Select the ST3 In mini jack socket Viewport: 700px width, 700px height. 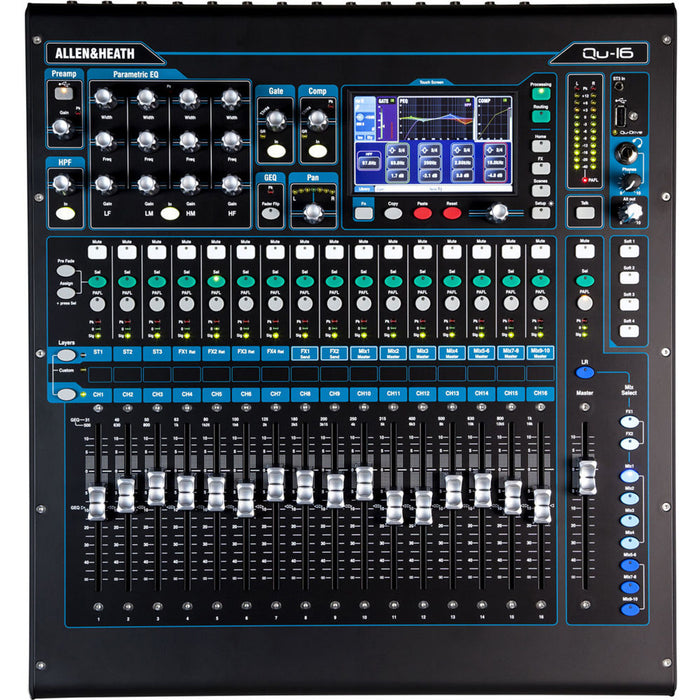pyautogui.click(x=619, y=87)
